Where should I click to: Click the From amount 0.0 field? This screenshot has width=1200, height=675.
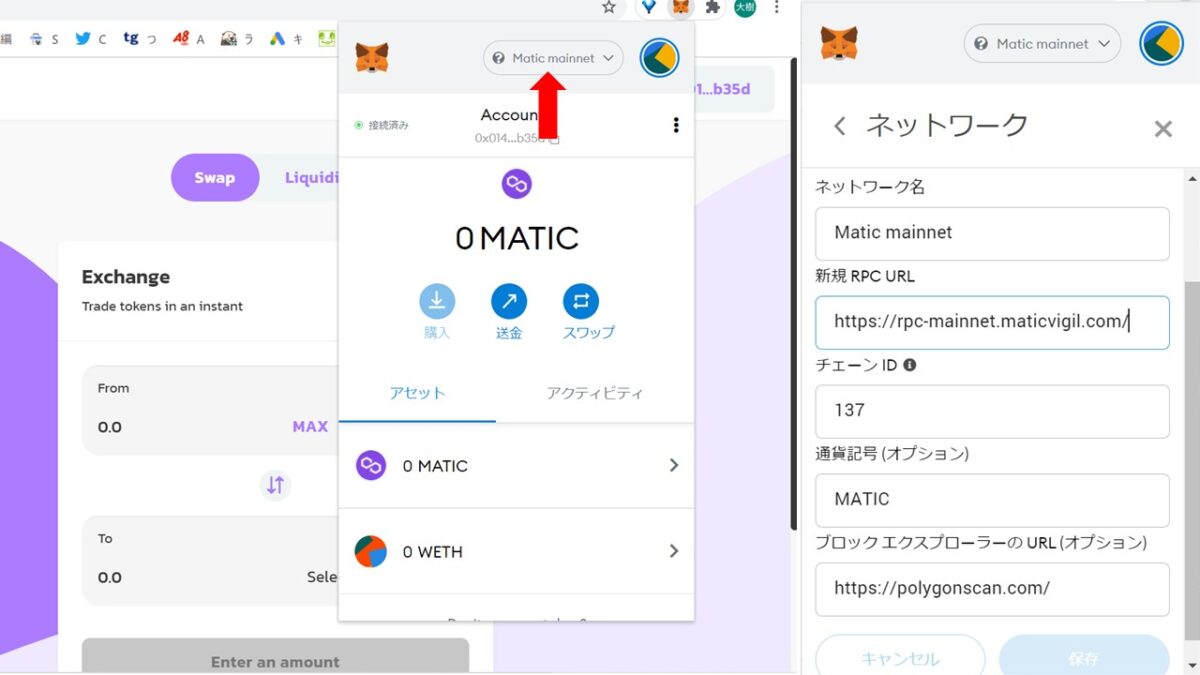(x=110, y=427)
